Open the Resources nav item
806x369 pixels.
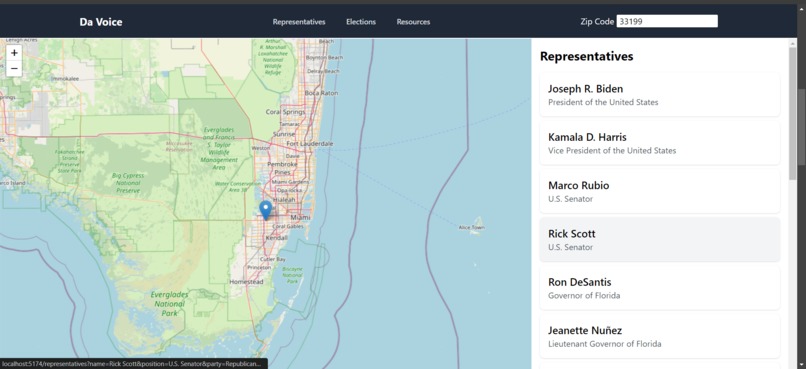(413, 22)
